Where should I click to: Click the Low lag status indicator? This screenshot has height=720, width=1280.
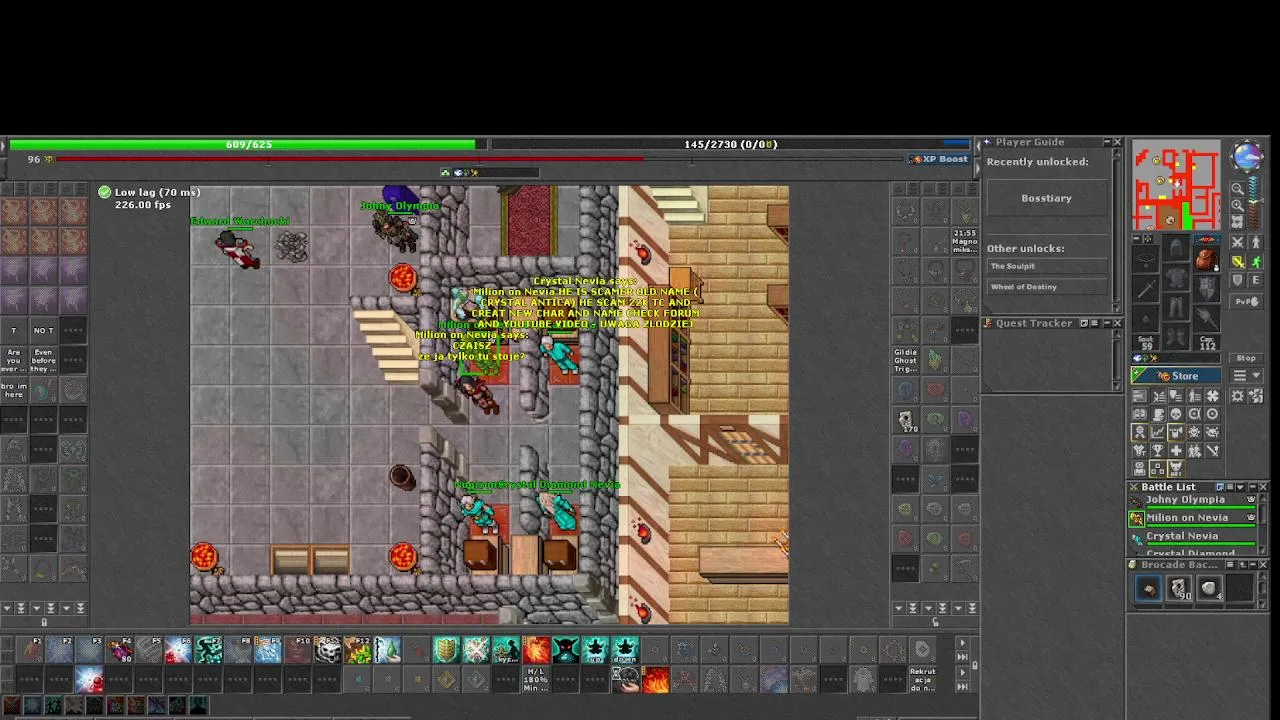(150, 192)
